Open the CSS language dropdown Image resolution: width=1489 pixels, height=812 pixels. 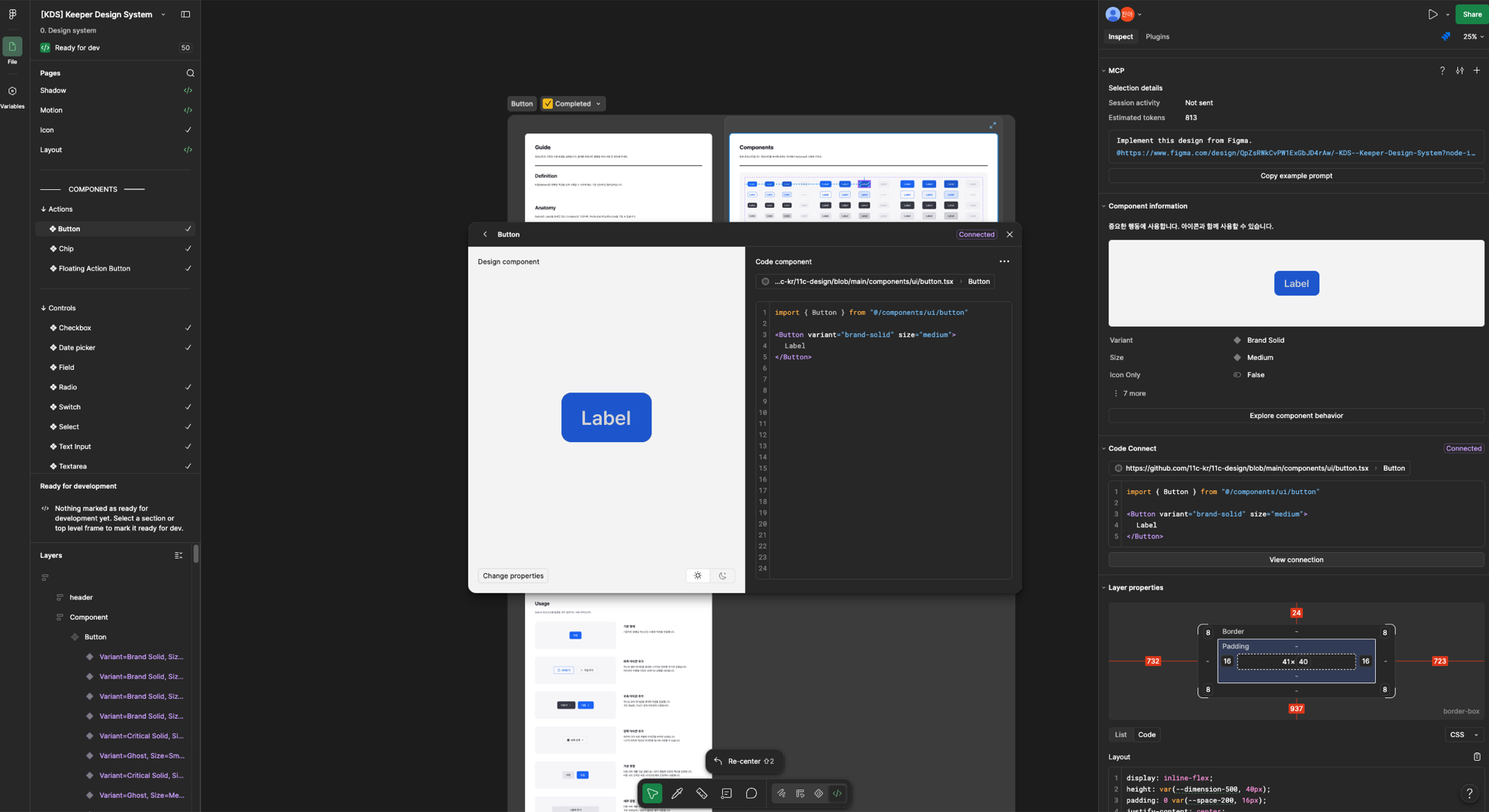click(x=1464, y=734)
